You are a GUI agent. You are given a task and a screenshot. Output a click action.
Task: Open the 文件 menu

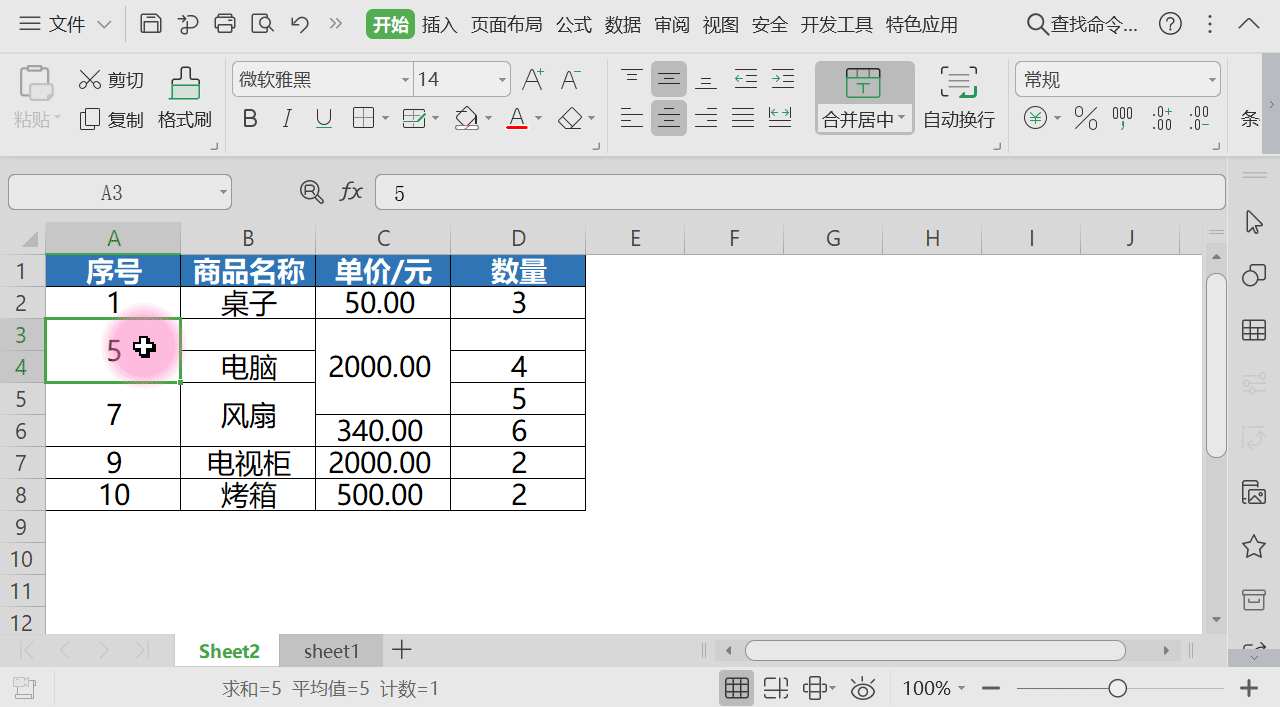click(65, 24)
